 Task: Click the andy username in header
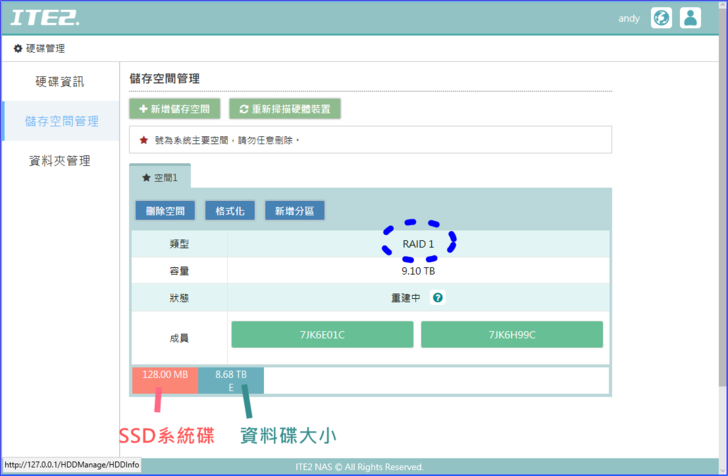click(x=629, y=18)
